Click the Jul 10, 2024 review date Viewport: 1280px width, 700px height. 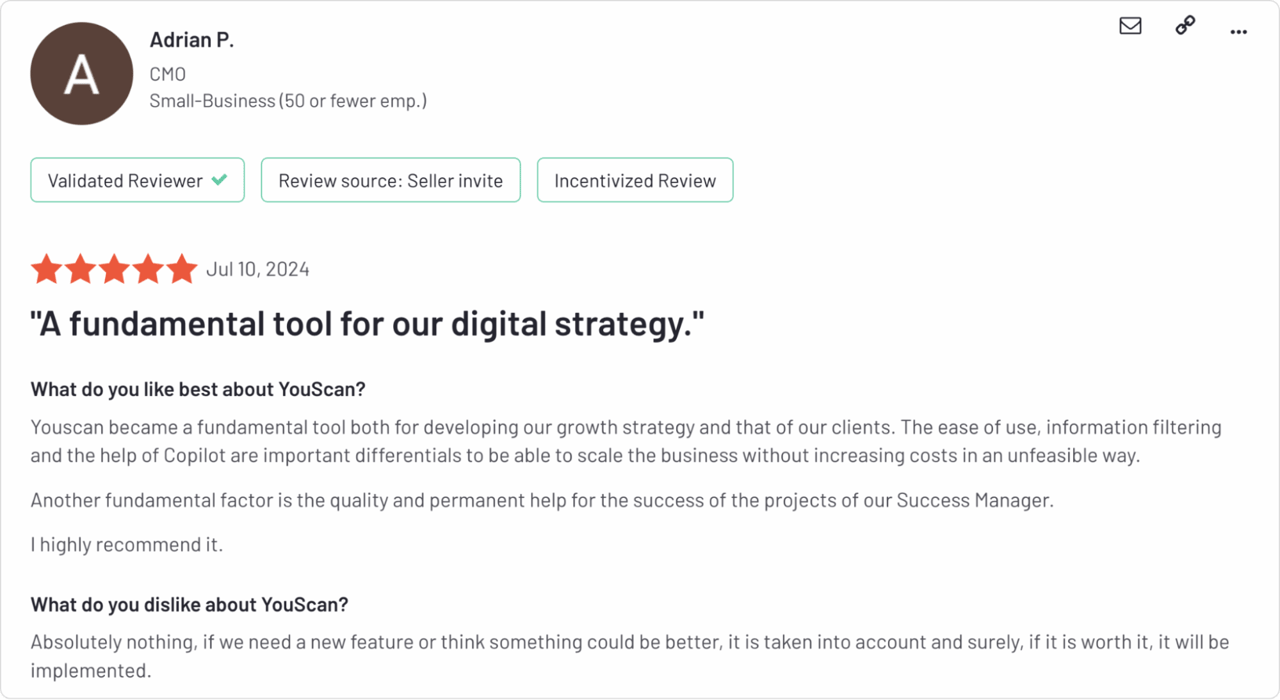[257, 269]
